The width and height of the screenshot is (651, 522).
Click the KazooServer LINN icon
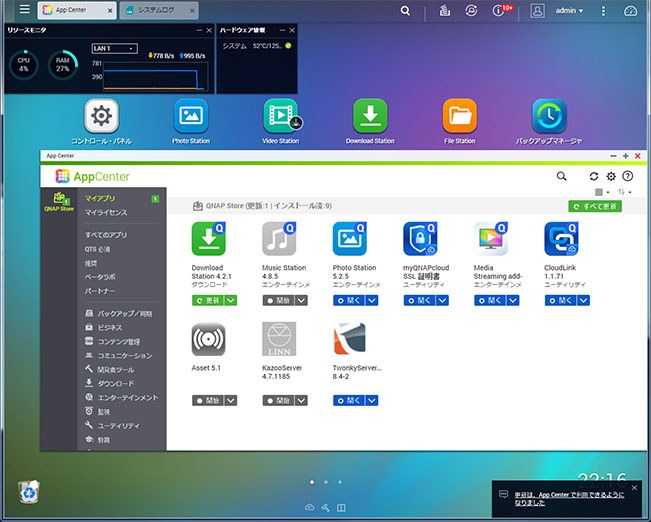coord(279,339)
